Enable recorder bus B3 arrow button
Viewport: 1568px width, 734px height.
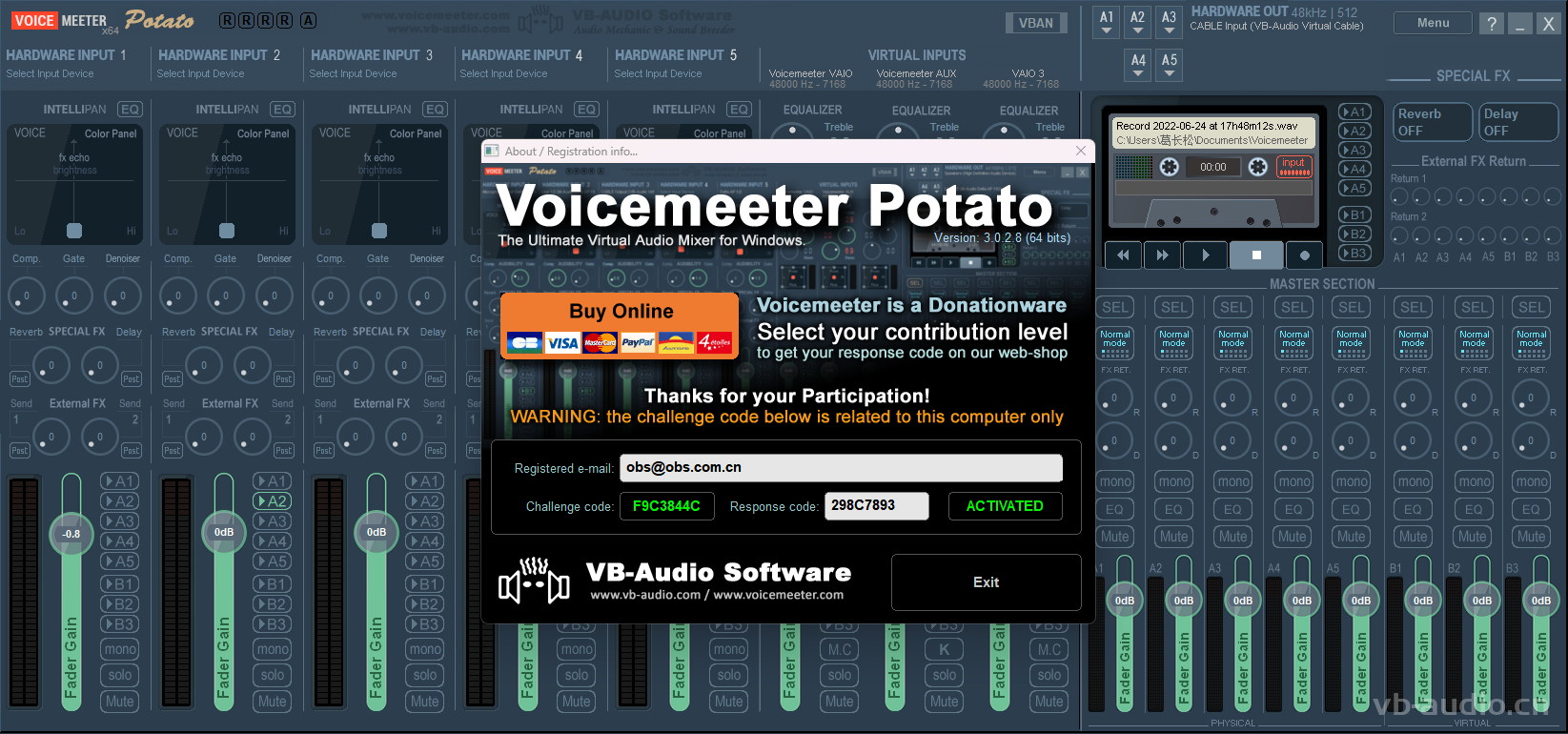pos(1354,253)
